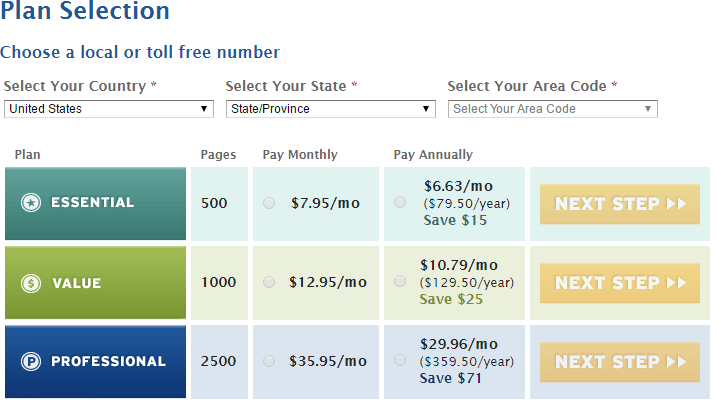Click the Essential plan banner label

coord(92,202)
